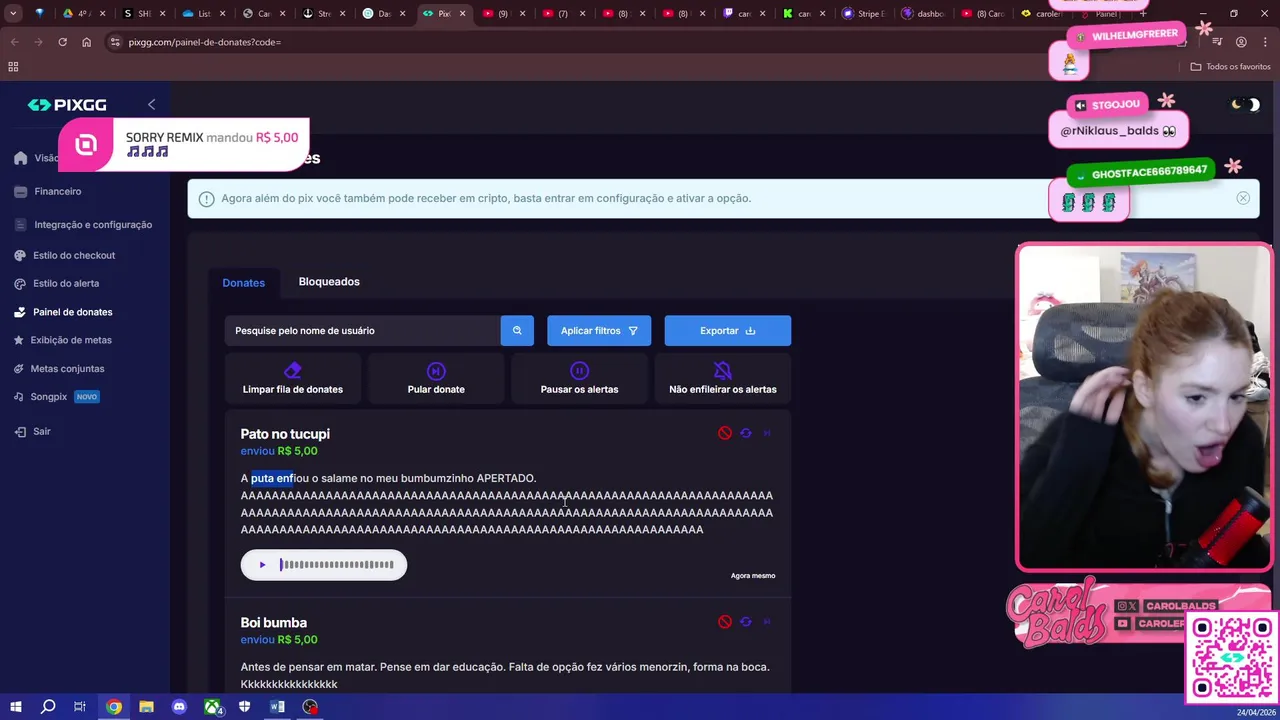The width and height of the screenshot is (1280, 720).
Task: Go to the Chrome home page
Action: coord(86,42)
